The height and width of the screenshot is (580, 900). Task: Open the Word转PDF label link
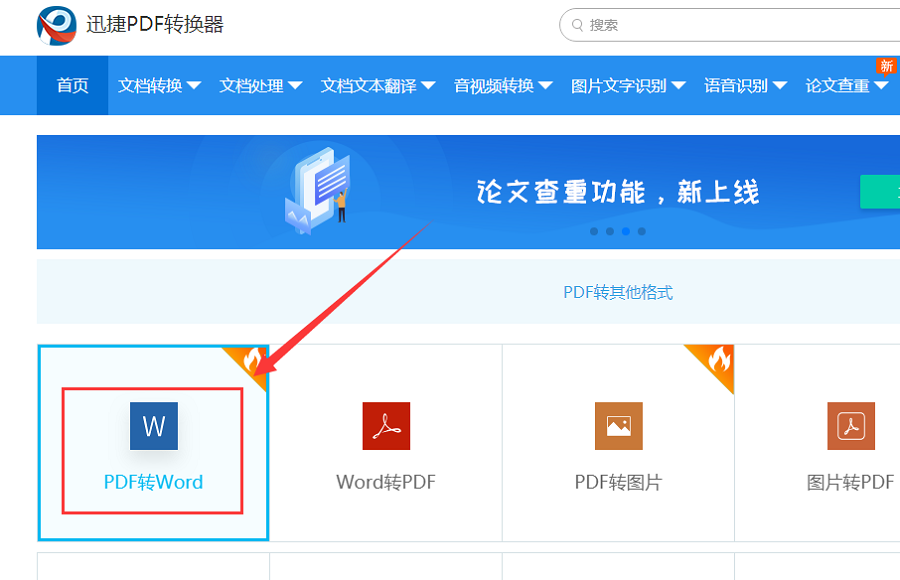click(386, 482)
